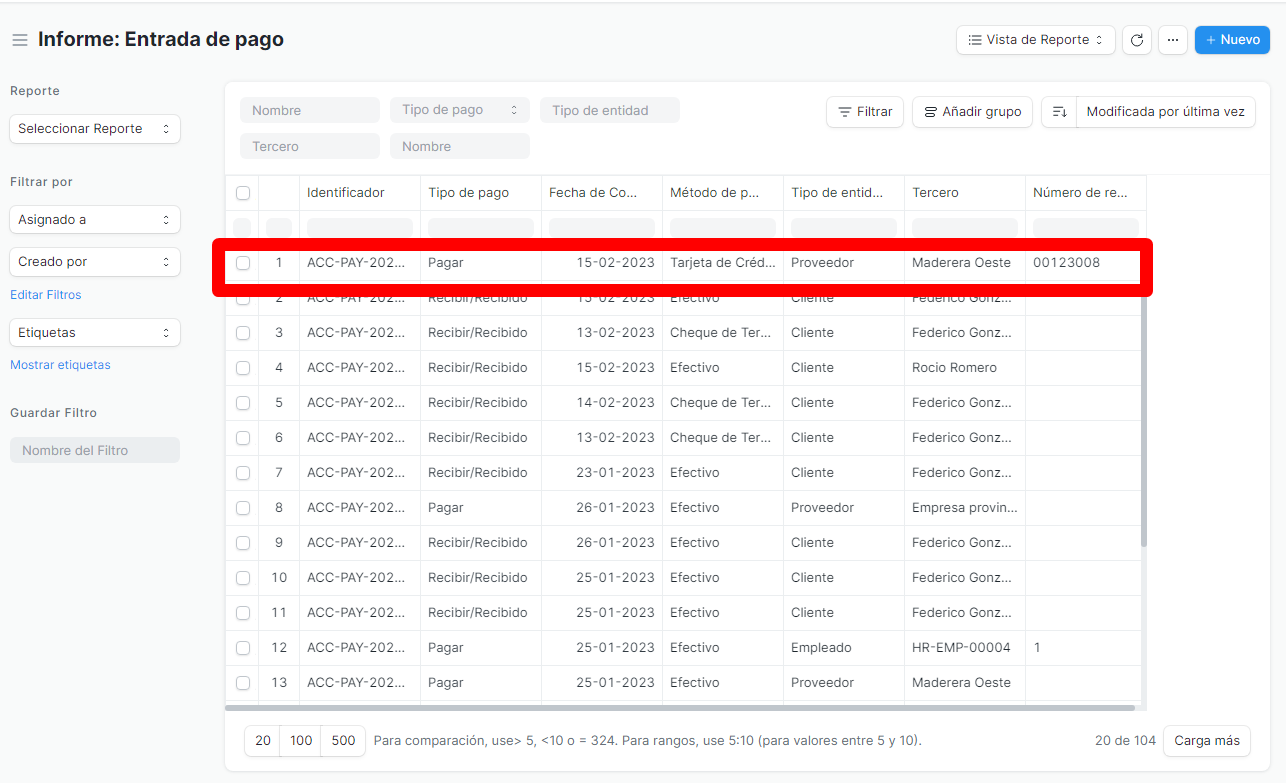1286x783 pixels.
Task: Click the refresh report icon
Action: [1136, 40]
